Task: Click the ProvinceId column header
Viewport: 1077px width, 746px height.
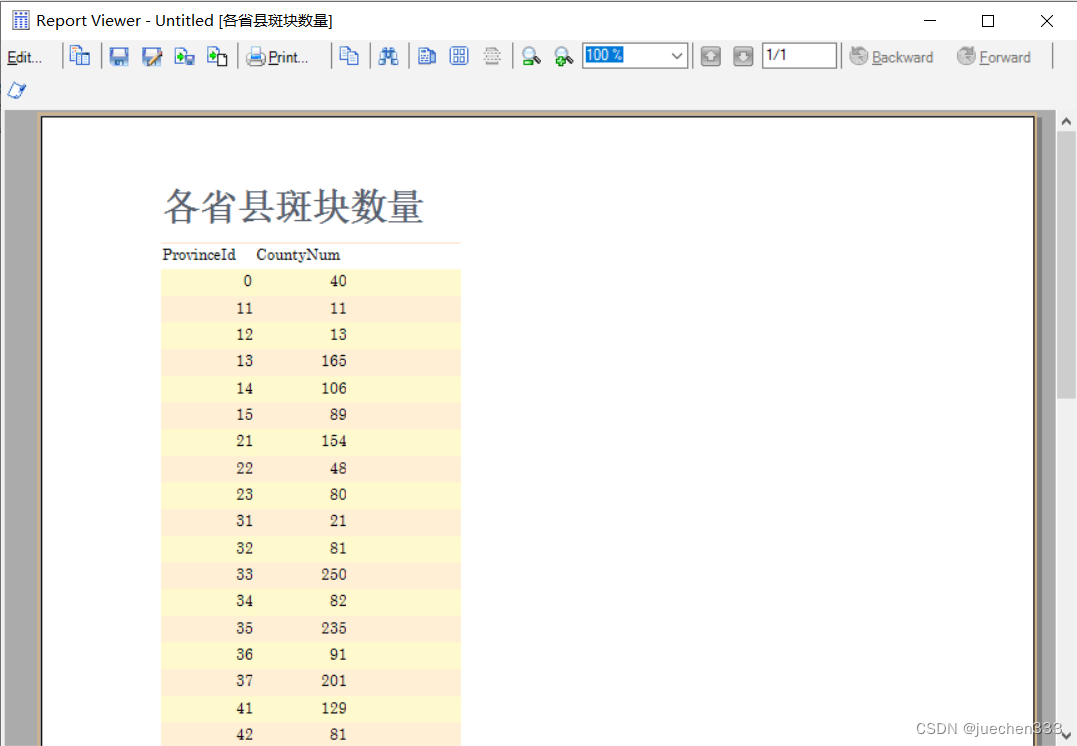Action: pos(199,255)
